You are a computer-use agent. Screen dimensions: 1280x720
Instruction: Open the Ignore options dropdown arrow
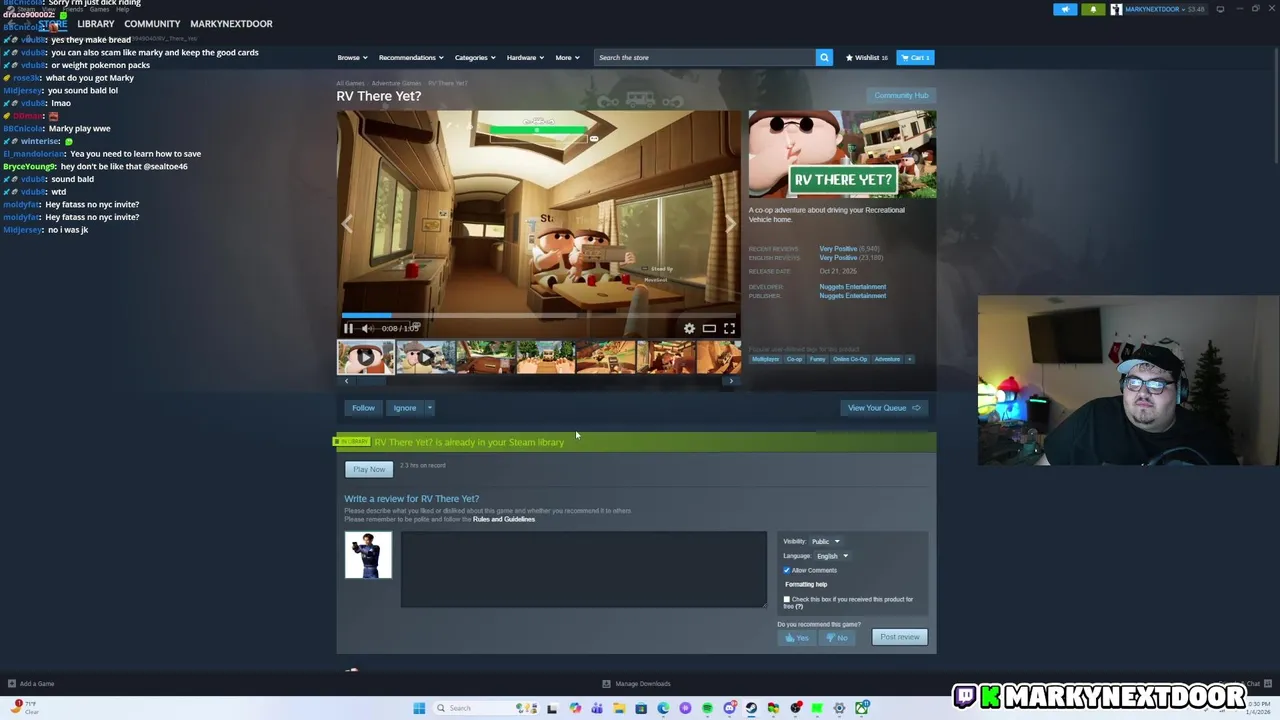pyautogui.click(x=429, y=408)
